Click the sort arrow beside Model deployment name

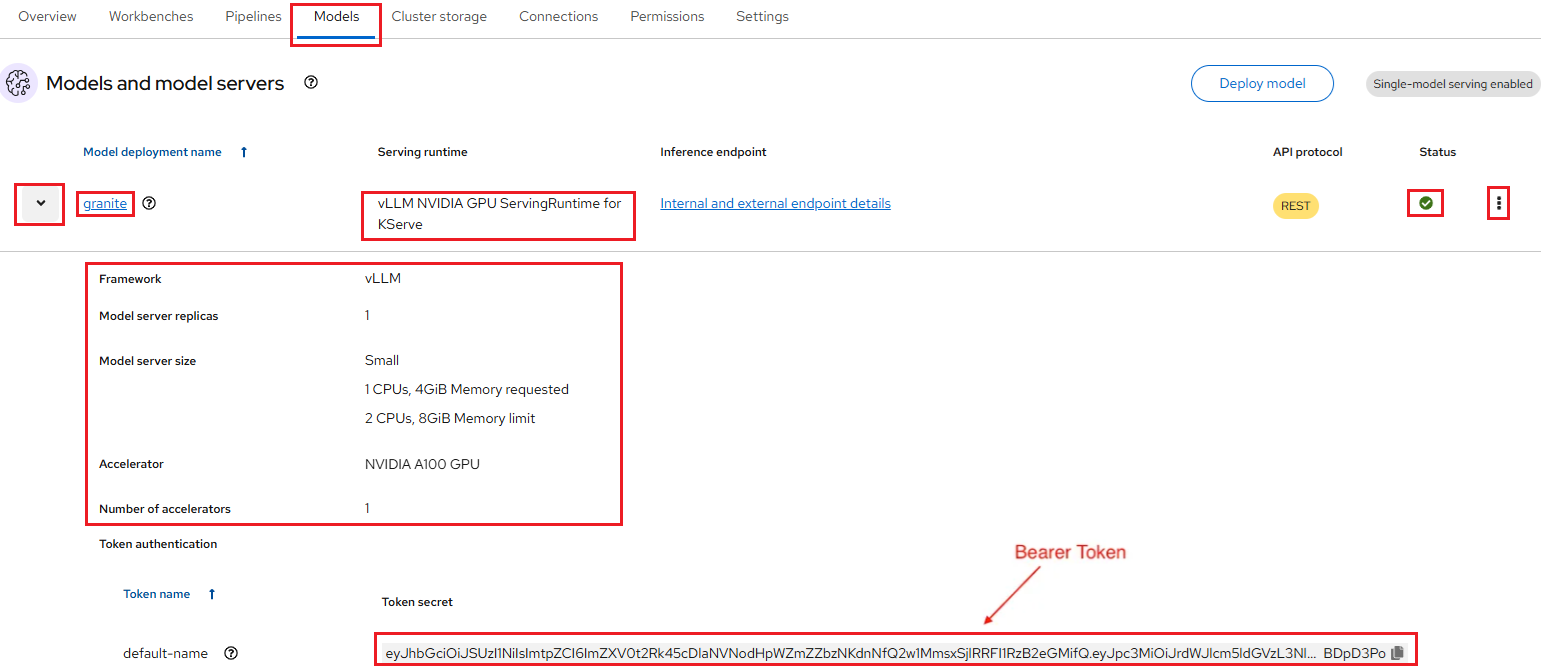(x=244, y=152)
